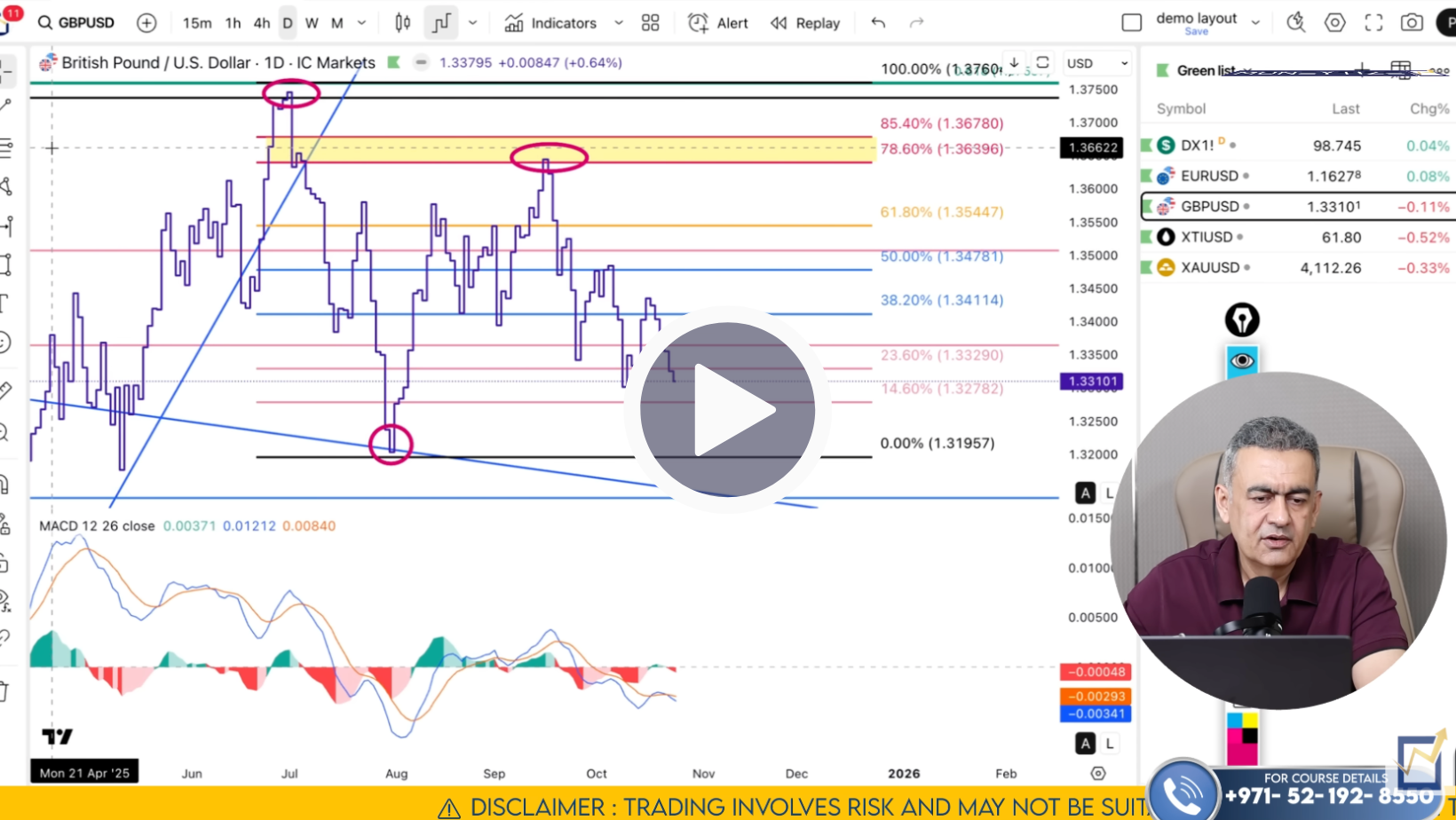Image resolution: width=1456 pixels, height=820 pixels.
Task: Expand the demo layout dropdown arrow
Action: coord(1255,23)
